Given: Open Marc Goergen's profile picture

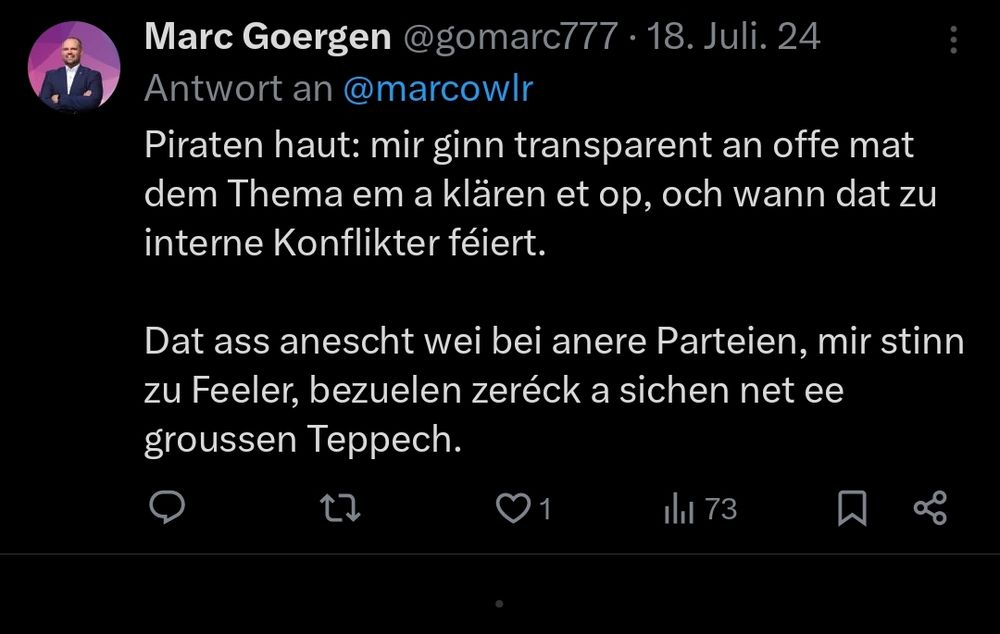Looking at the screenshot, I should click(x=74, y=66).
